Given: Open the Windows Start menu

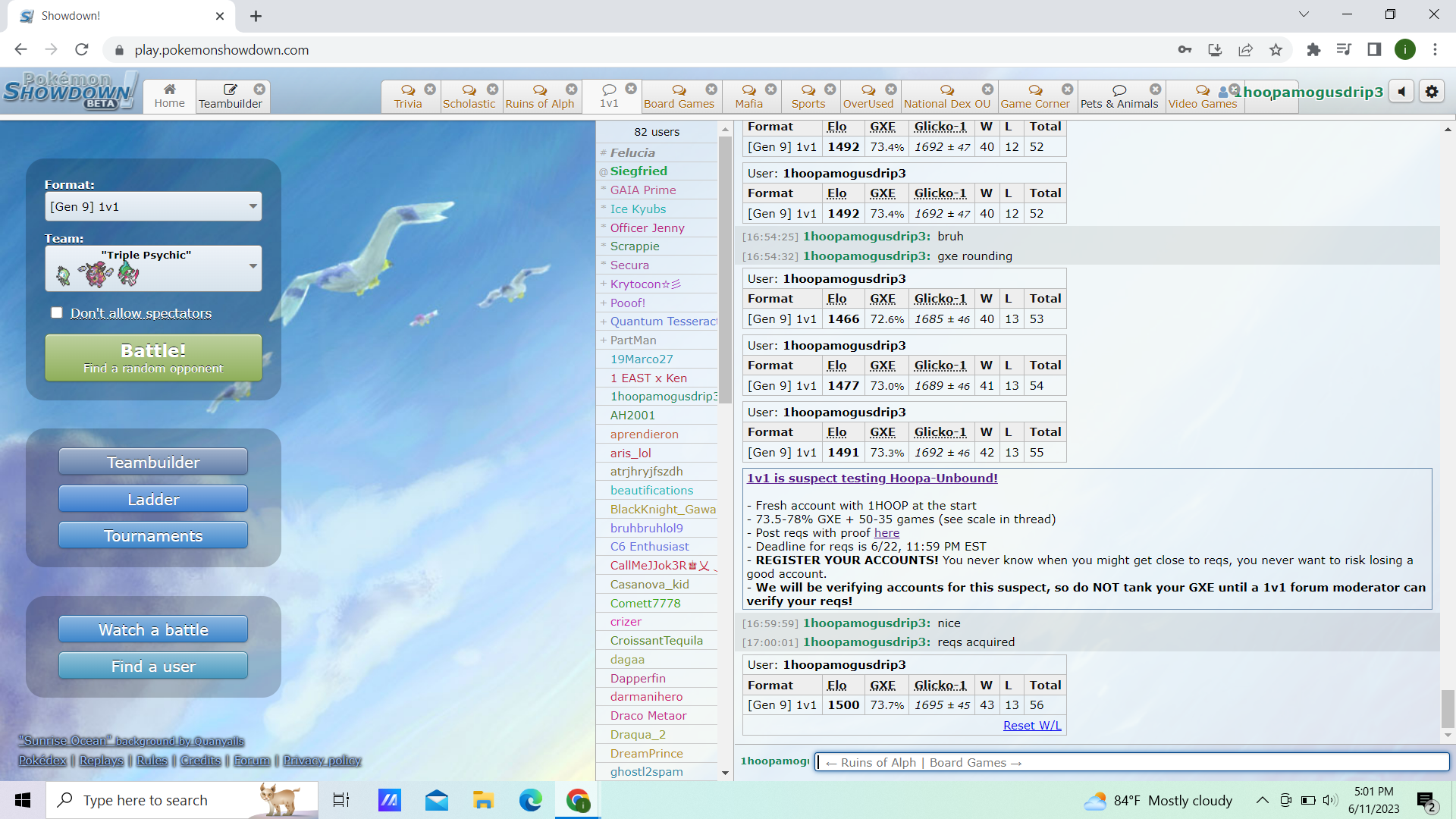Looking at the screenshot, I should (23, 800).
